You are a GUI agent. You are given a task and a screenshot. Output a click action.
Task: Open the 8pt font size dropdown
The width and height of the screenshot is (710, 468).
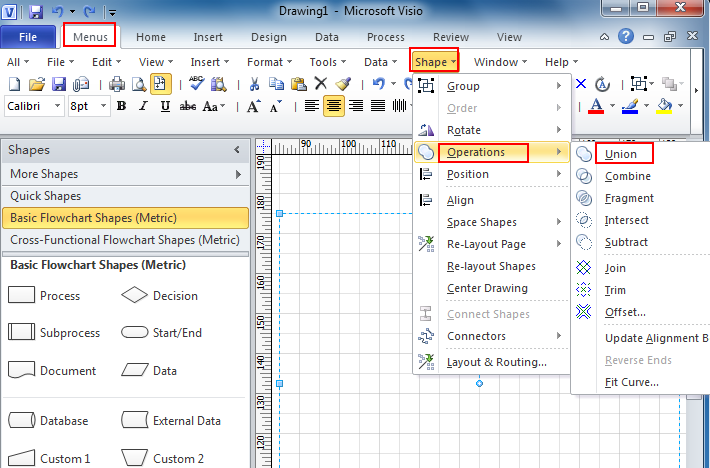point(104,106)
